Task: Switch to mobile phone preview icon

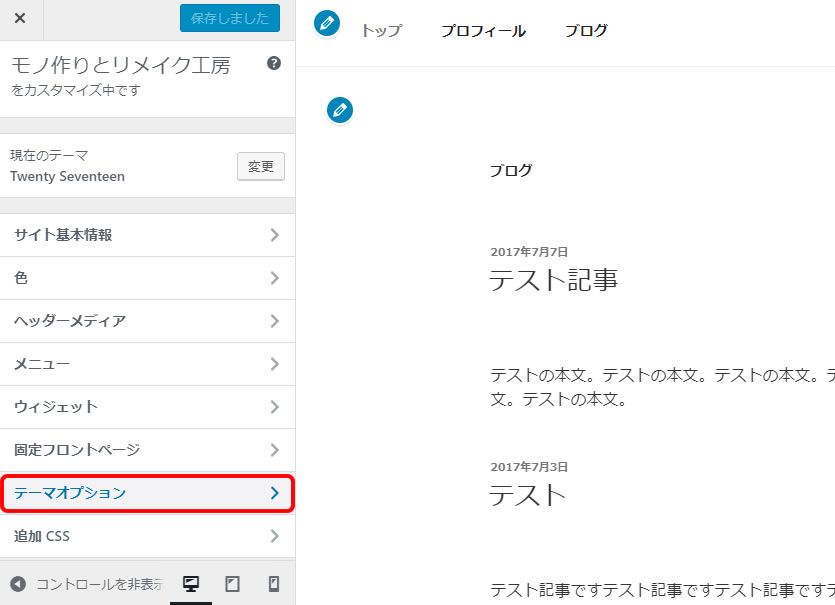Action: pos(273,584)
